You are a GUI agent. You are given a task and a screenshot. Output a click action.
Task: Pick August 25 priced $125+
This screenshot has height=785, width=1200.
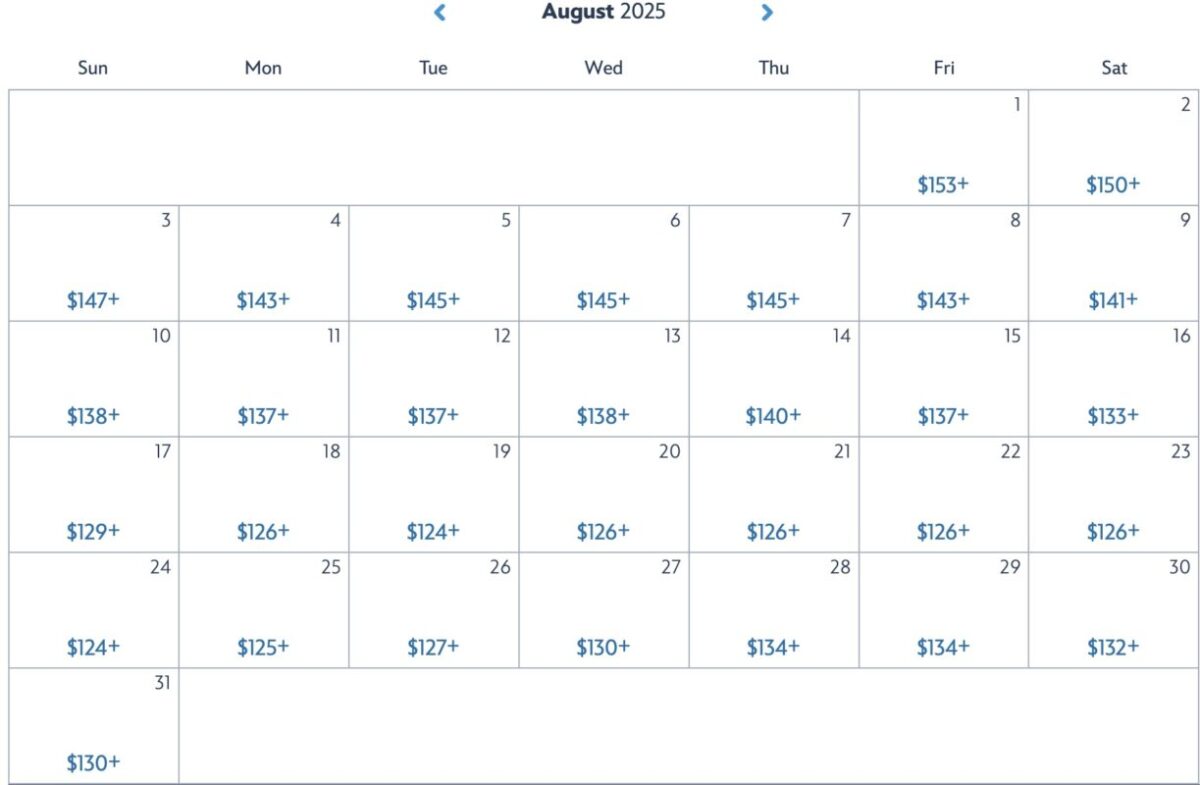(x=263, y=611)
